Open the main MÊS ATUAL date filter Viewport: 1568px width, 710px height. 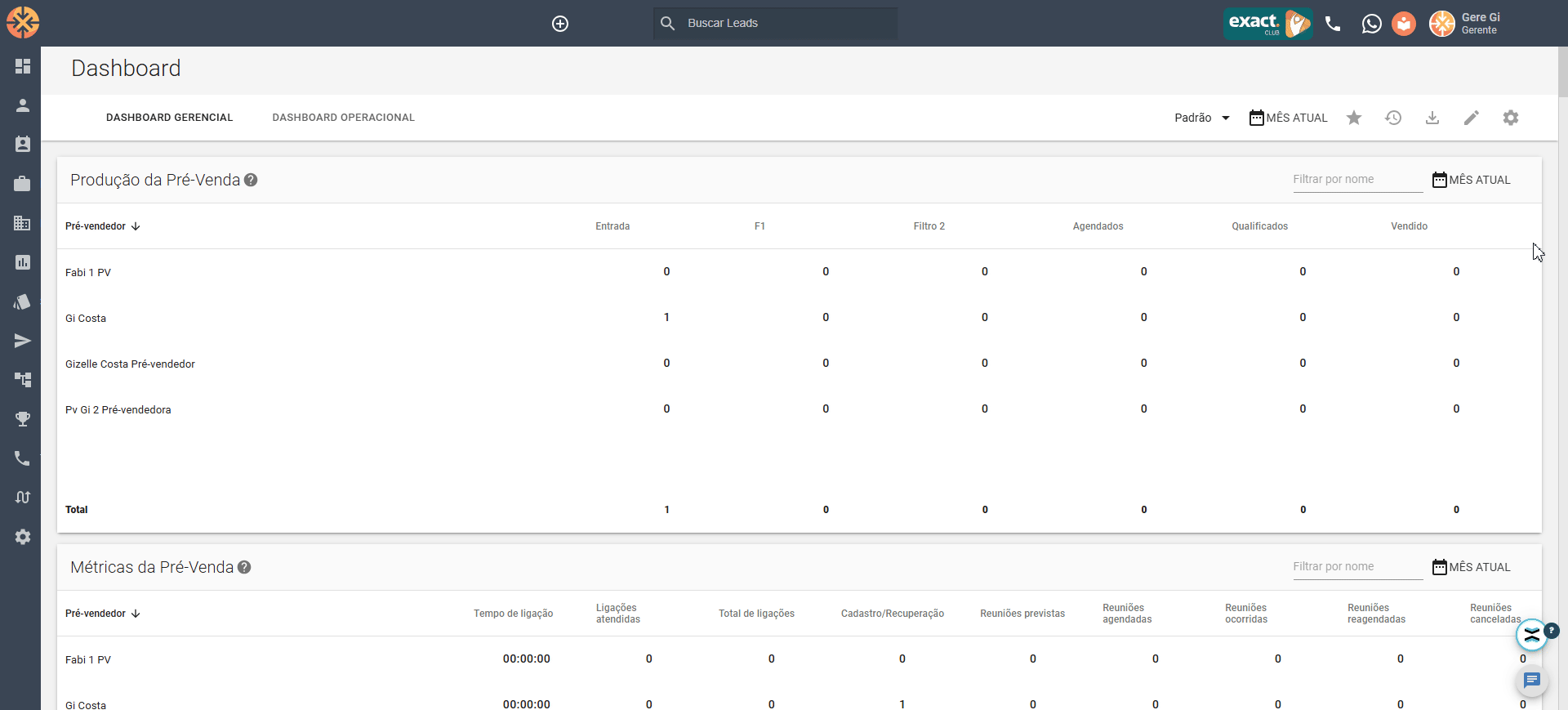[x=1289, y=118]
